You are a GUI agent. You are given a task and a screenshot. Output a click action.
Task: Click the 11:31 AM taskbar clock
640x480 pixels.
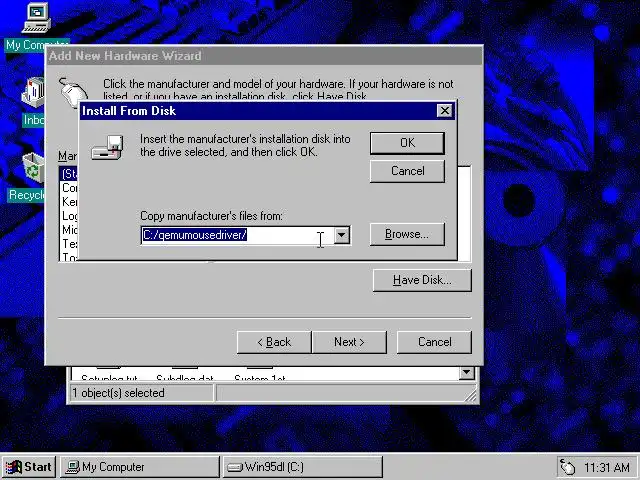(x=607, y=467)
